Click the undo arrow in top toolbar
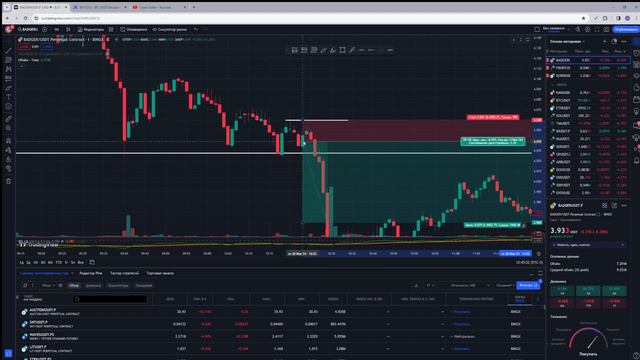Screen dimensions: 640x360 coord(196,29)
